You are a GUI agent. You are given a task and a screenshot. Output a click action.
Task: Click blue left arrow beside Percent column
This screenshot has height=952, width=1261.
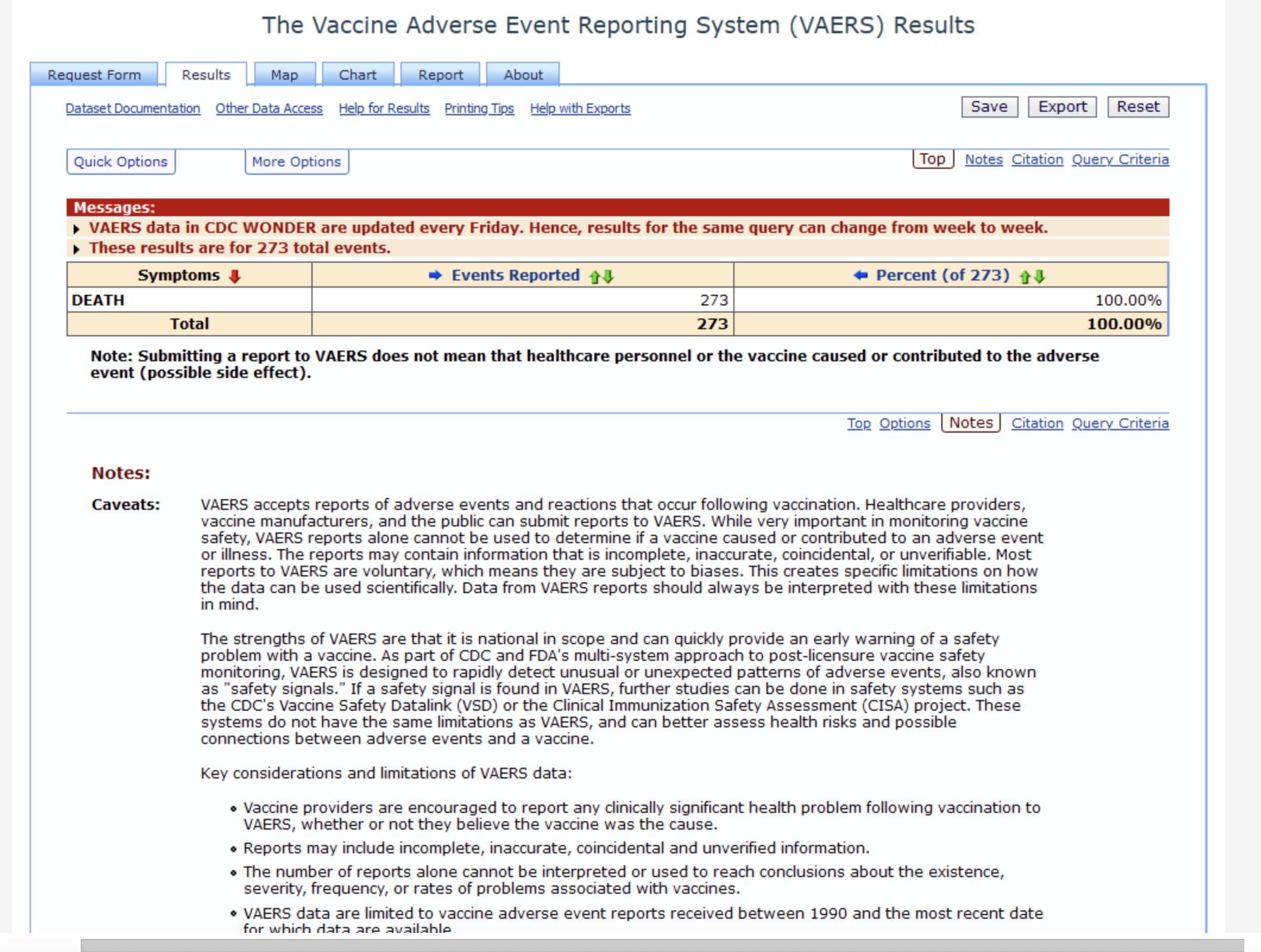coord(860,275)
